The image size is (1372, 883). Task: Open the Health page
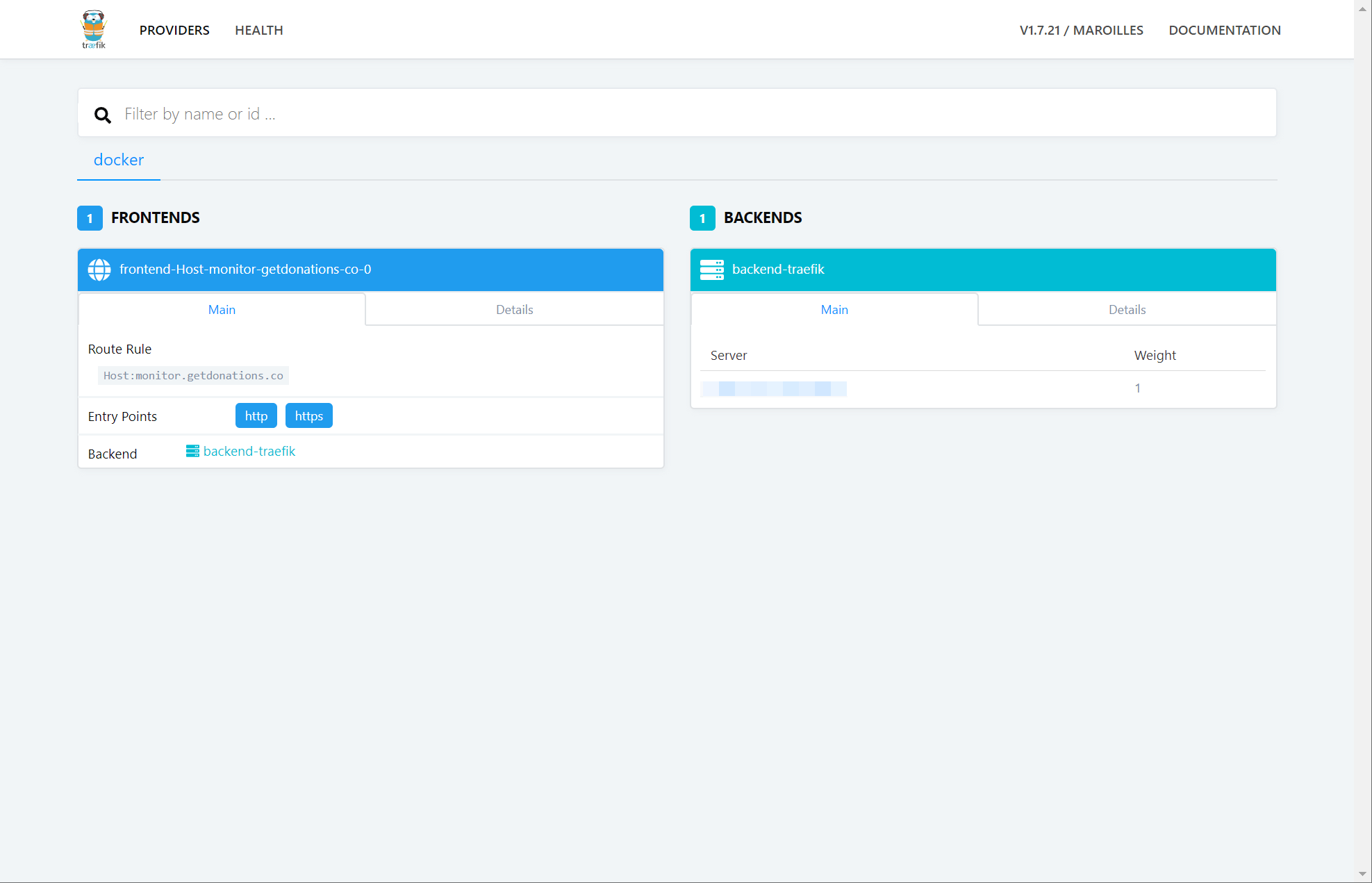point(259,30)
